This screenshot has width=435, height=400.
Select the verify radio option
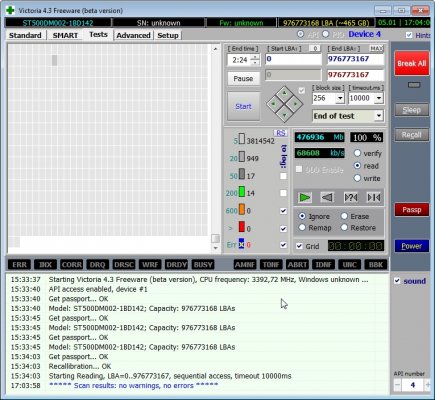point(357,153)
